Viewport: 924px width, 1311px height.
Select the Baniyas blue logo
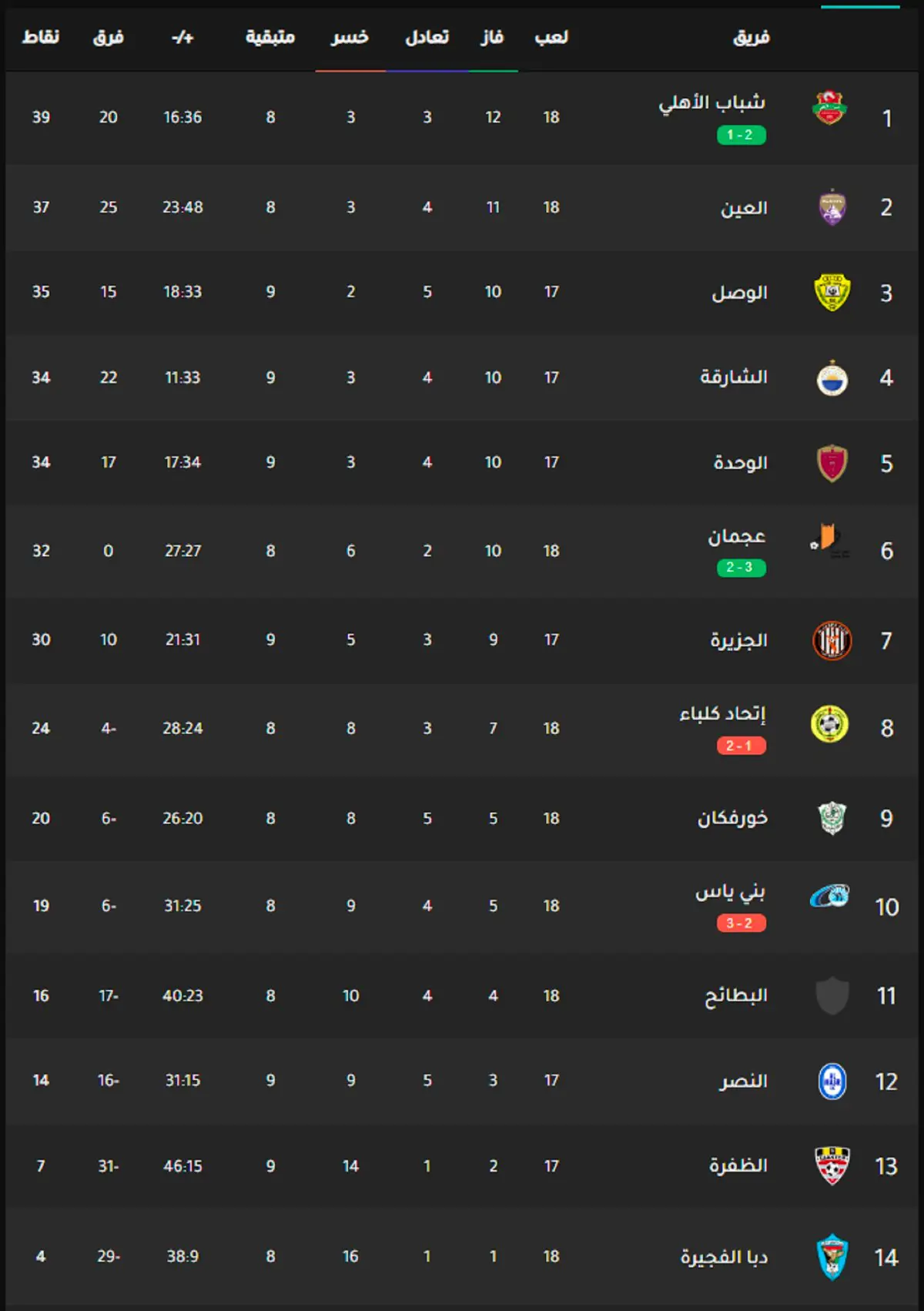click(829, 896)
